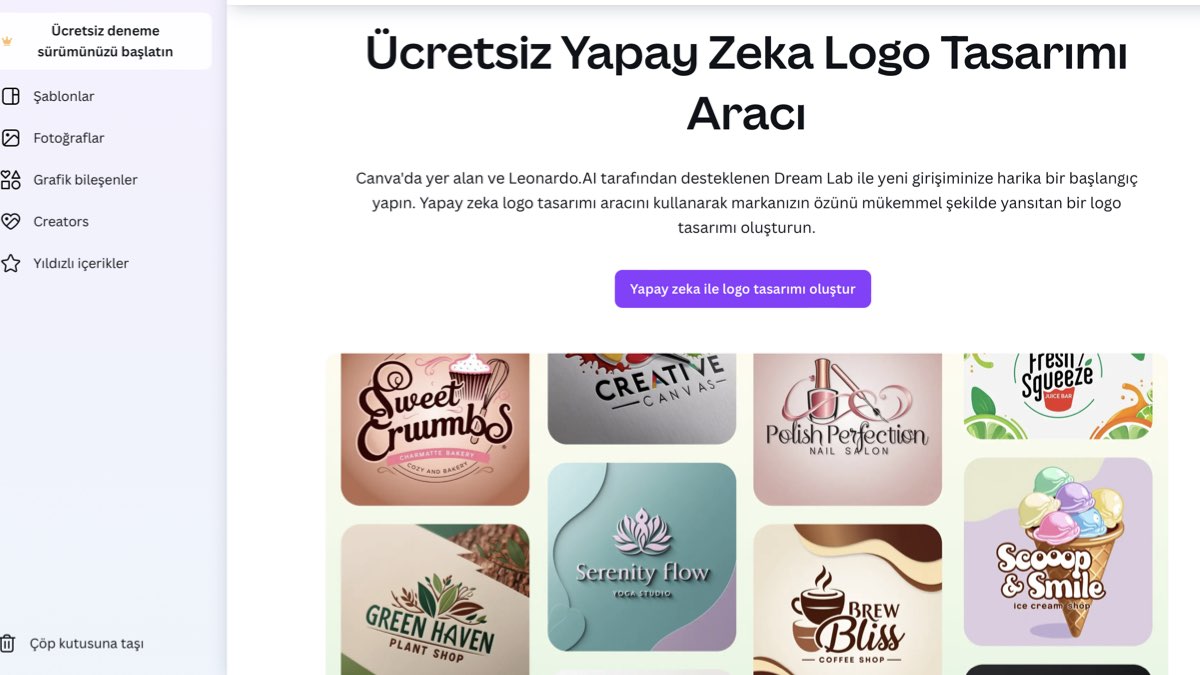Viewport: 1200px width, 675px height.
Task: Open the Brew Bliss coffee shop logo
Action: 848,600
